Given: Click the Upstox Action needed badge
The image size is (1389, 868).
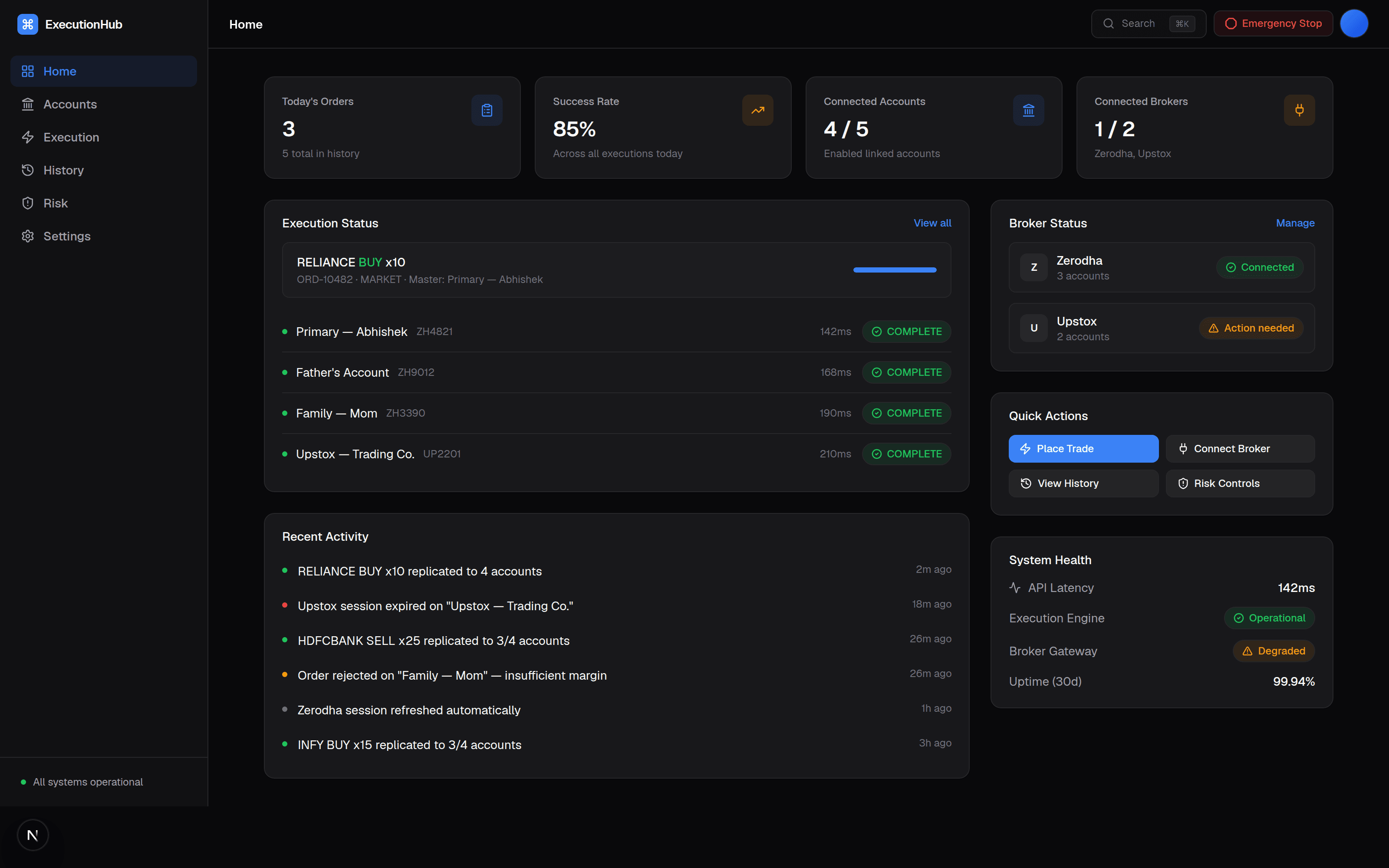Looking at the screenshot, I should coord(1251,328).
